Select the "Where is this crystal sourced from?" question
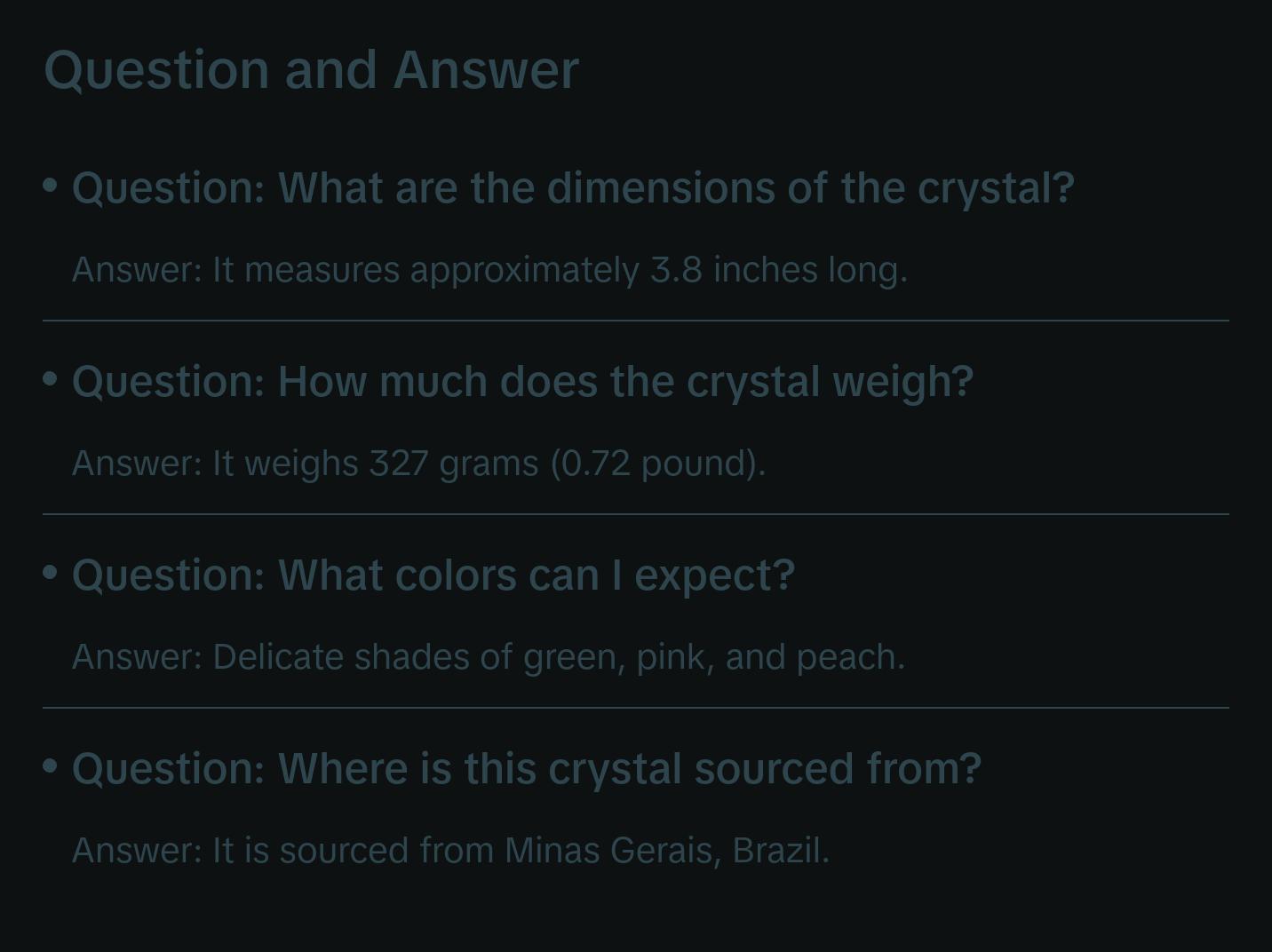The image size is (1272, 952). pos(527,769)
